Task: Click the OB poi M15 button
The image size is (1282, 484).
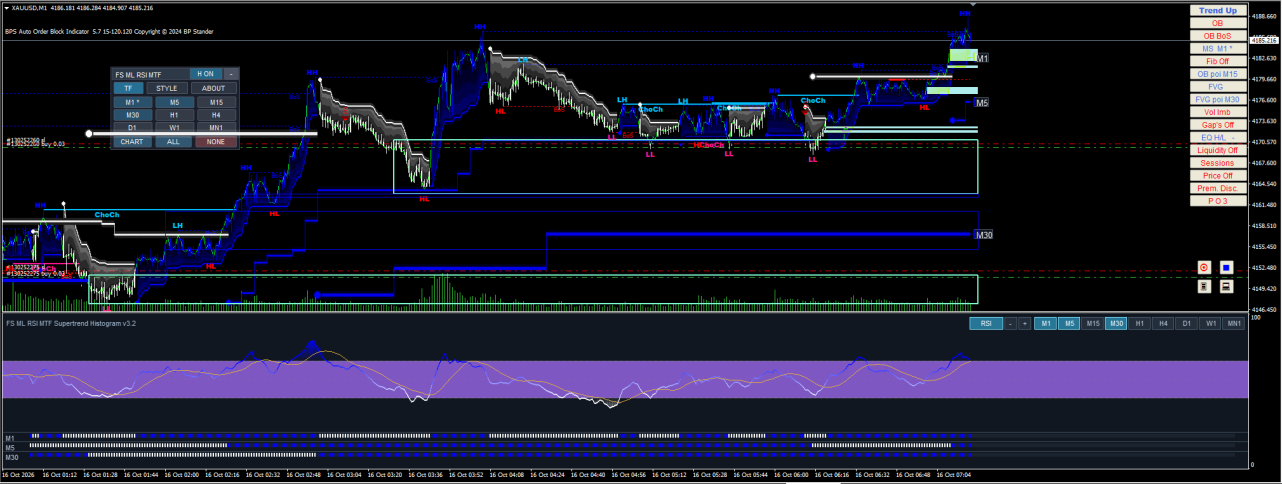Action: click(x=1217, y=74)
